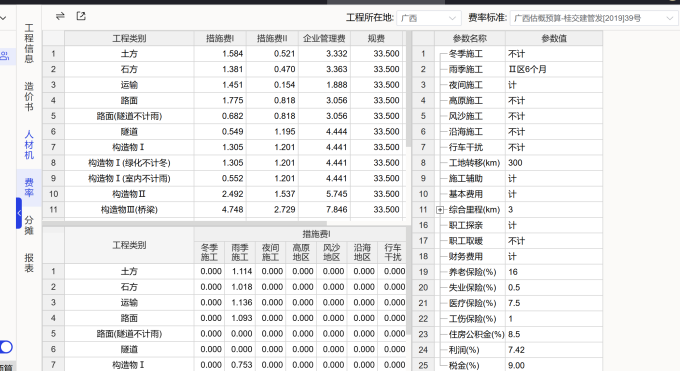Select the 隧道 row in upper table
680x371 pixels.
point(224,131)
